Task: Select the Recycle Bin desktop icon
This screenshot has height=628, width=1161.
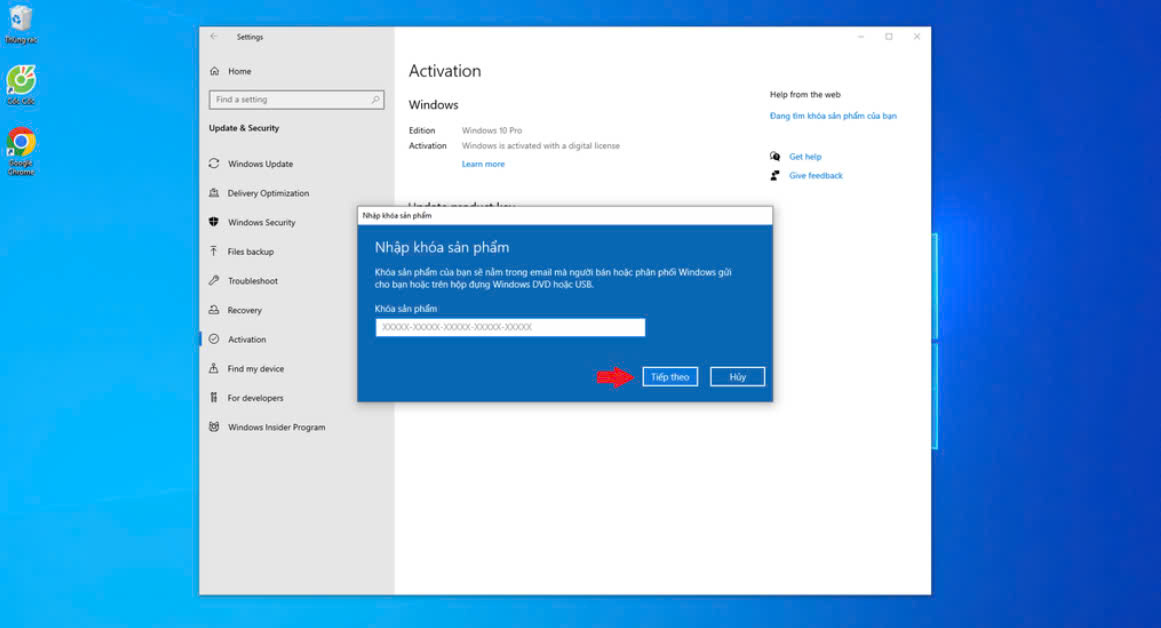Action: [x=21, y=24]
